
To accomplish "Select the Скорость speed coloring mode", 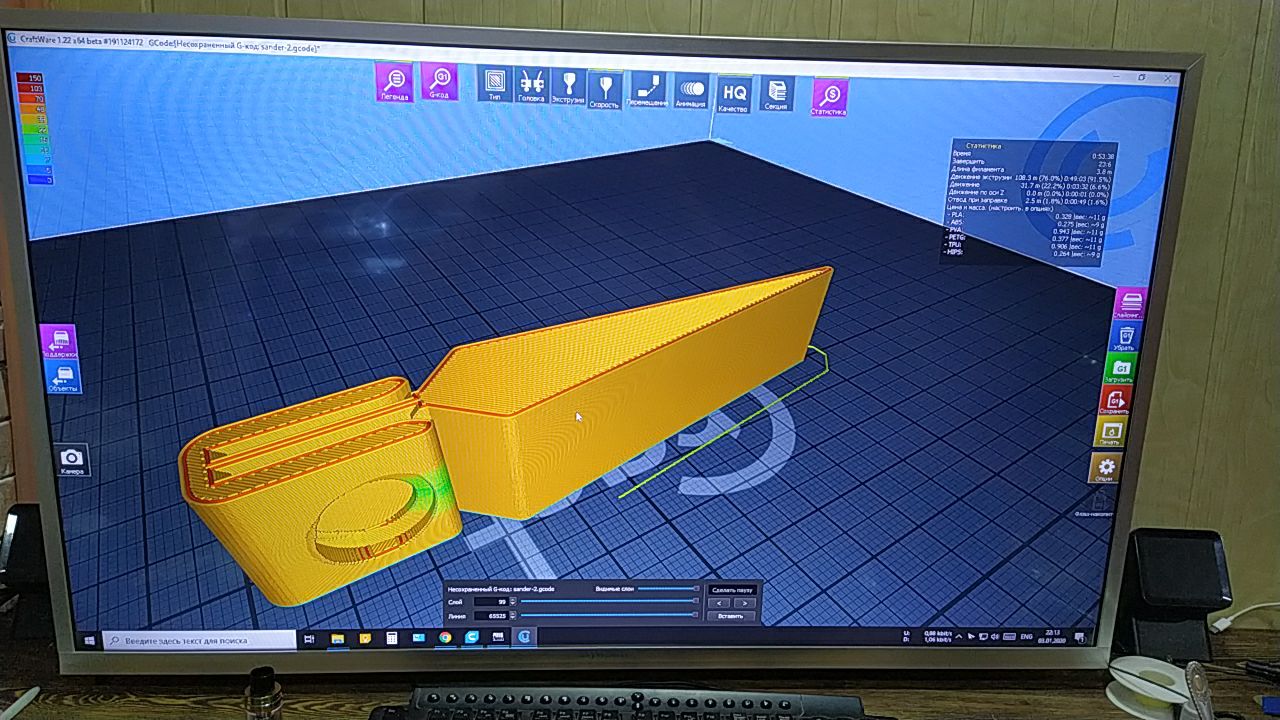I will 604,89.
